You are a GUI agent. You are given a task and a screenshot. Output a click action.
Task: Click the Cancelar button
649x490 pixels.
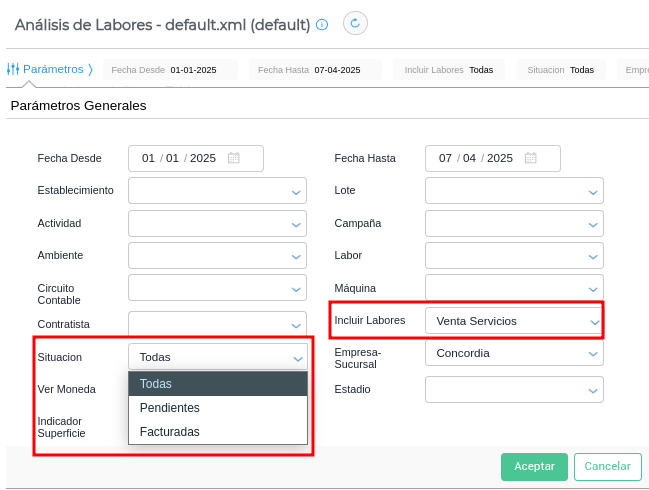click(607, 466)
